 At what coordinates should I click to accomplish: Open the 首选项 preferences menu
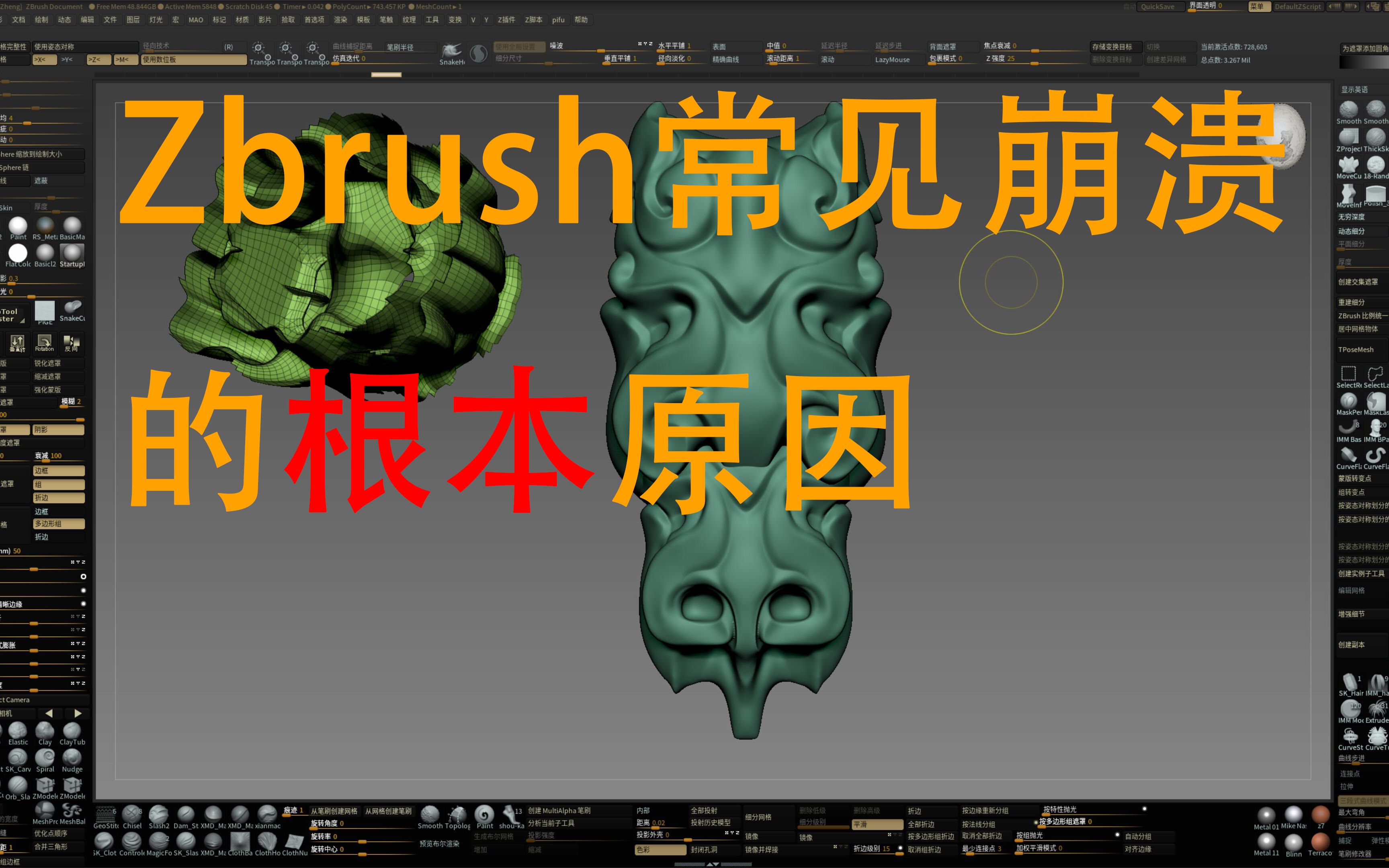coord(314,20)
